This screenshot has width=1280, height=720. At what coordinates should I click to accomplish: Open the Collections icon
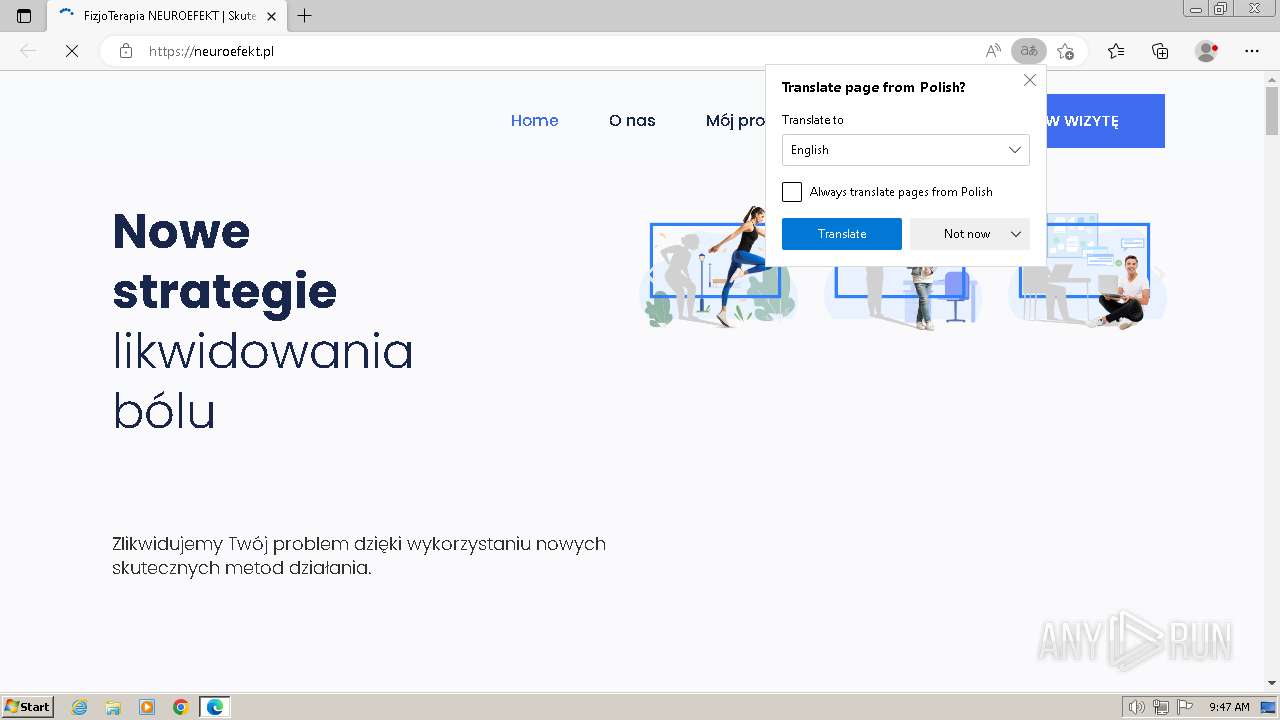pyautogui.click(x=1160, y=51)
